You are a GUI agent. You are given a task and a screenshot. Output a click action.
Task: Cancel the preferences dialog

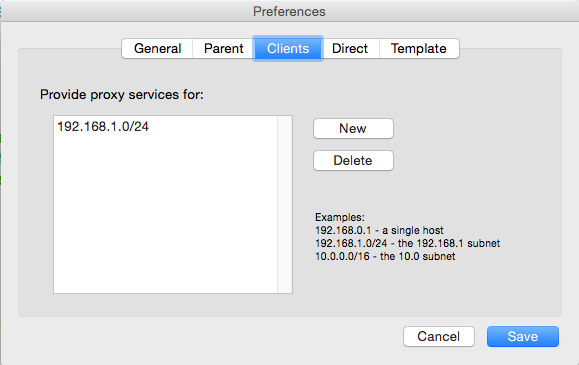click(x=439, y=336)
